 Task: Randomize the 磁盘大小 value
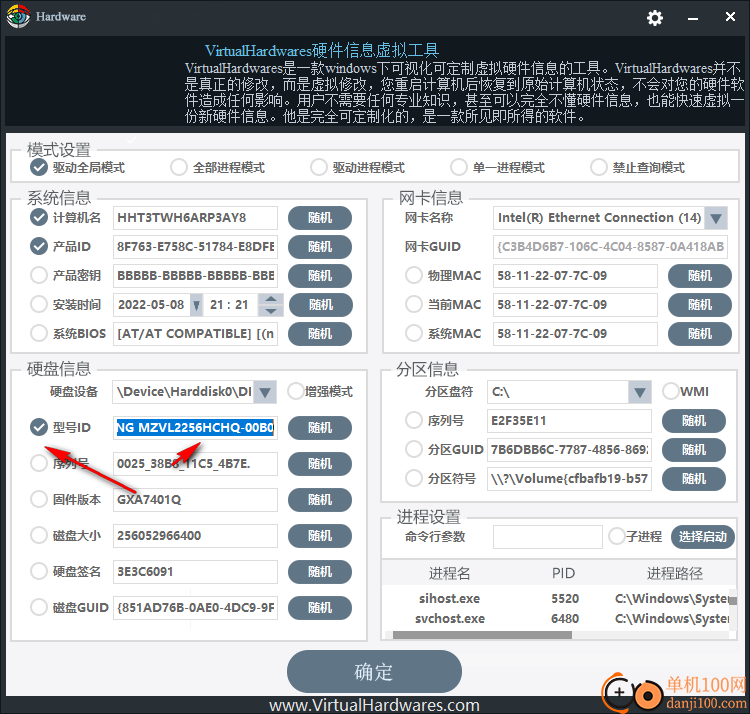[320, 536]
